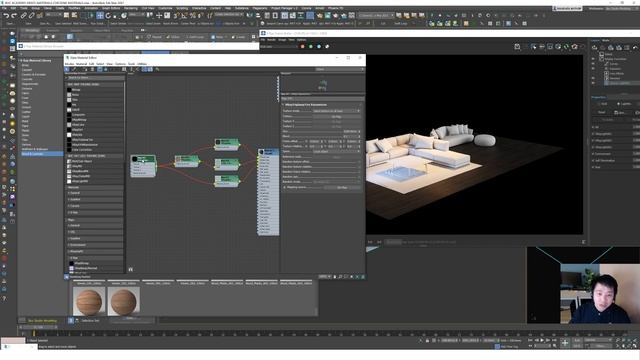Open the named selection sets dropdown
The height and width of the screenshot is (360, 640).
click(x=229, y=15)
